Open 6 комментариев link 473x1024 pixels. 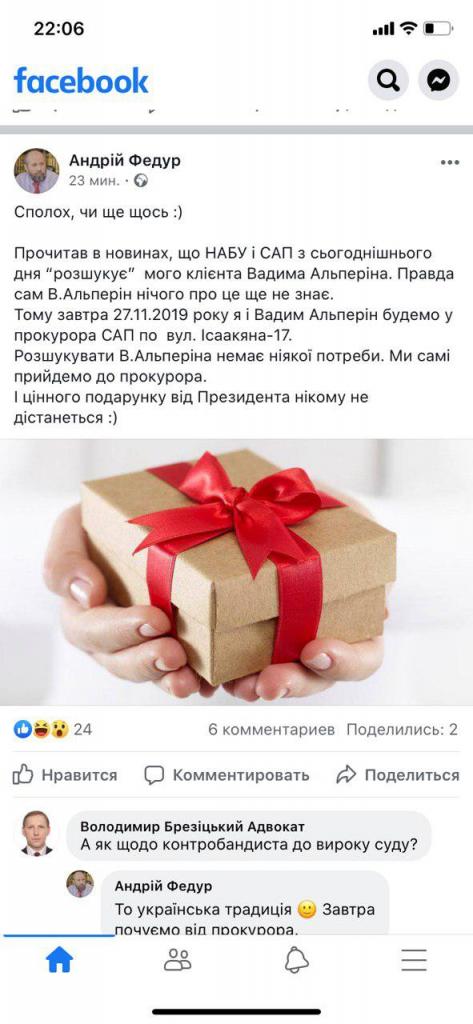[x=271, y=729]
